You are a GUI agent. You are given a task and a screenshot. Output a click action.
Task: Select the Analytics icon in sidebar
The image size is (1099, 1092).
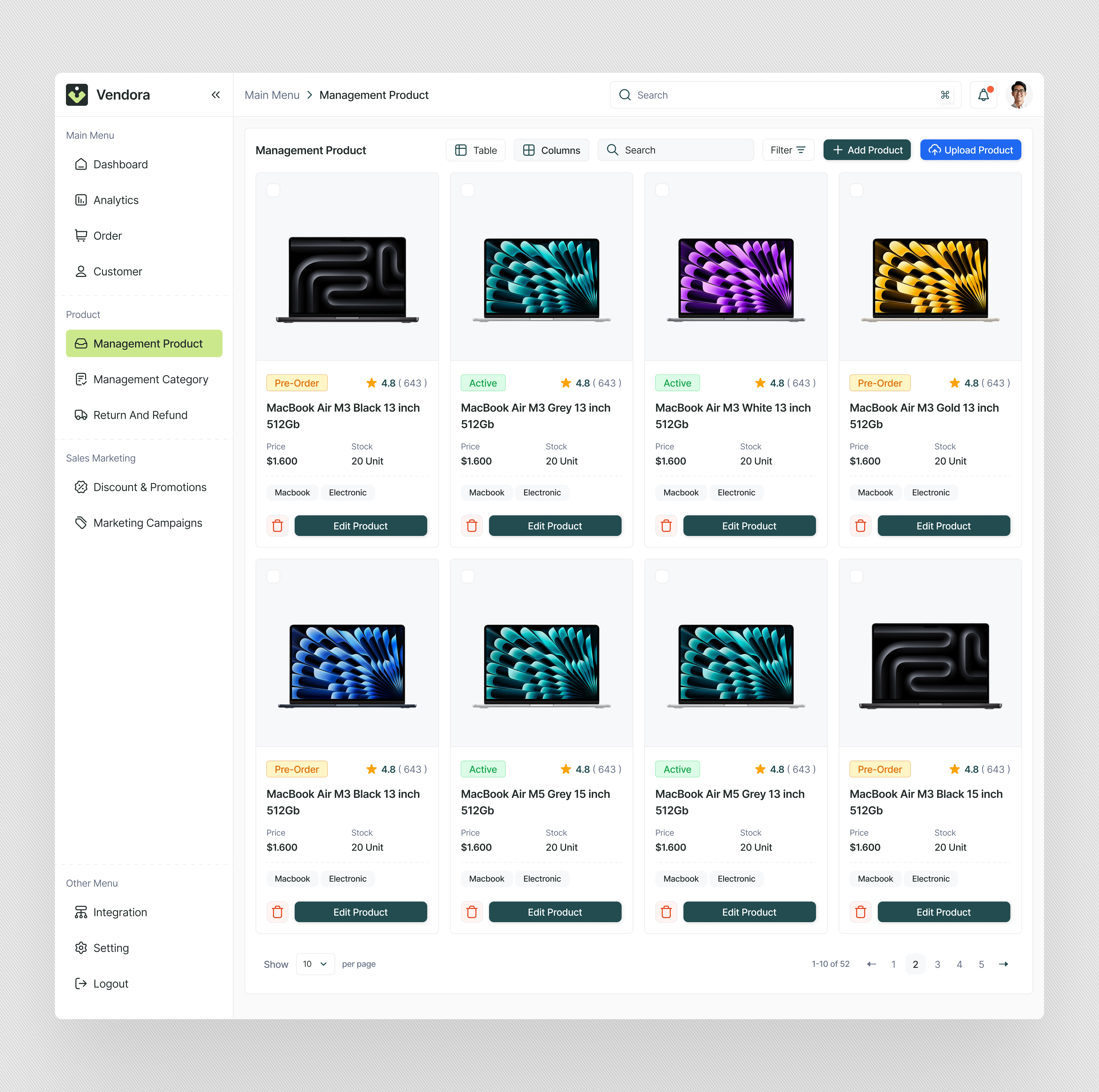pyautogui.click(x=81, y=200)
